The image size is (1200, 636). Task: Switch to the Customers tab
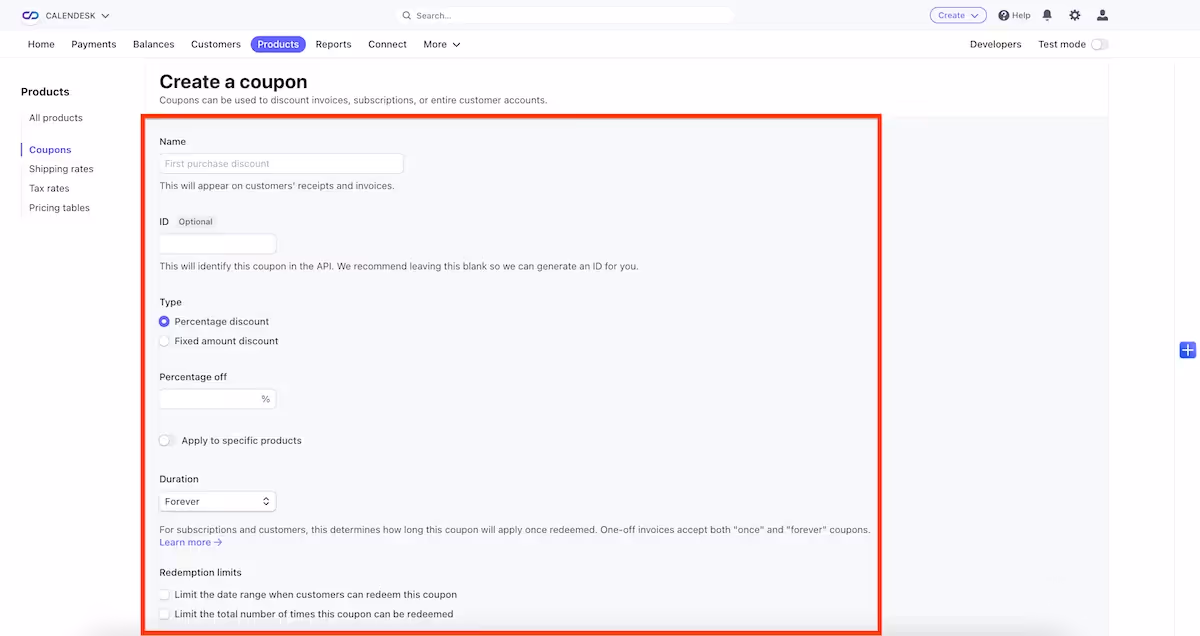pyautogui.click(x=216, y=45)
